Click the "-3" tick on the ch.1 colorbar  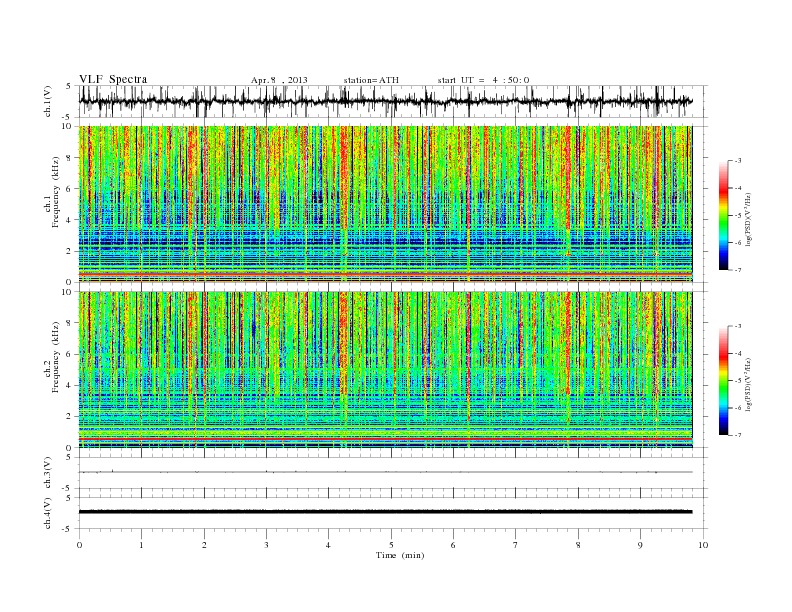point(737,161)
